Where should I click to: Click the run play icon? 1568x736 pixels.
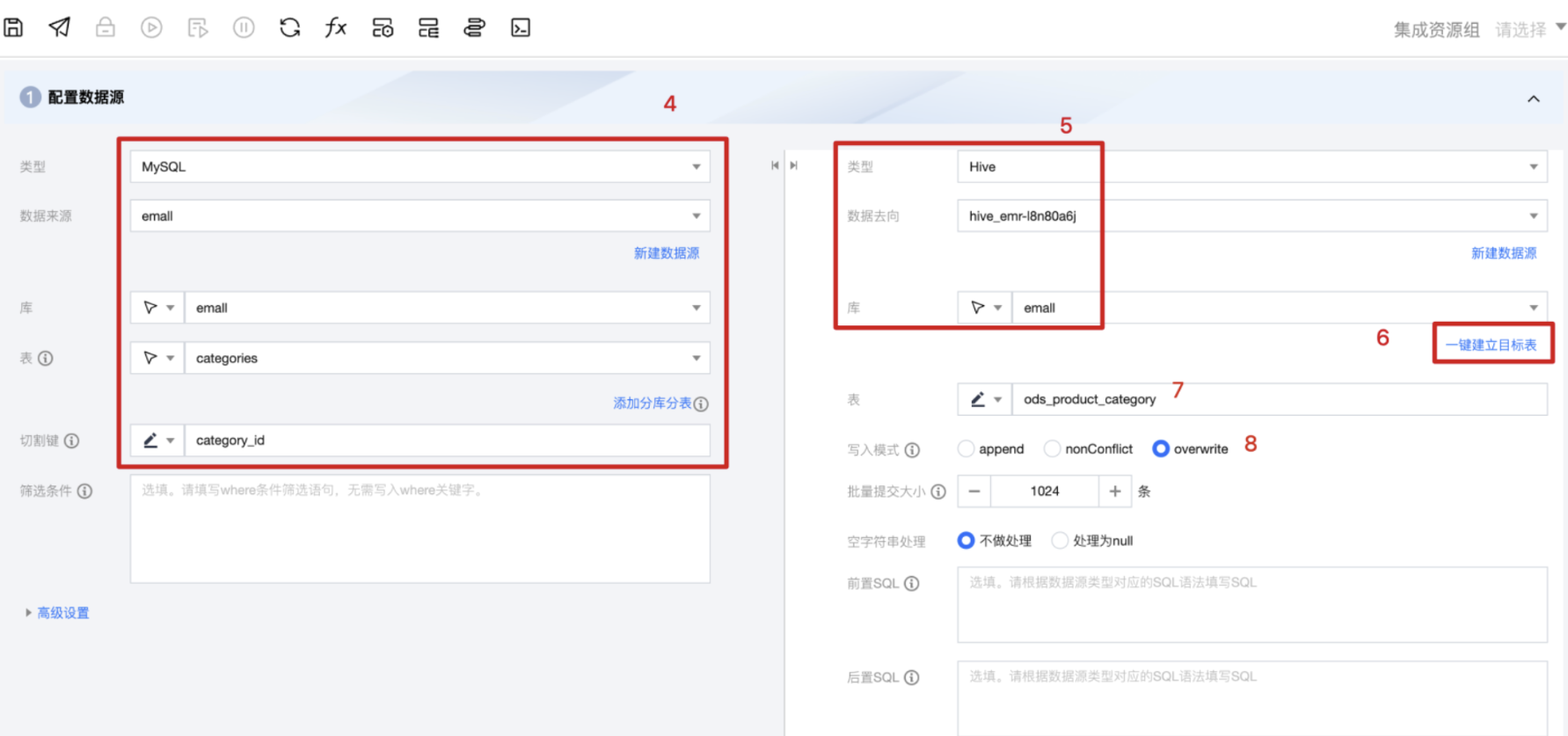[151, 28]
